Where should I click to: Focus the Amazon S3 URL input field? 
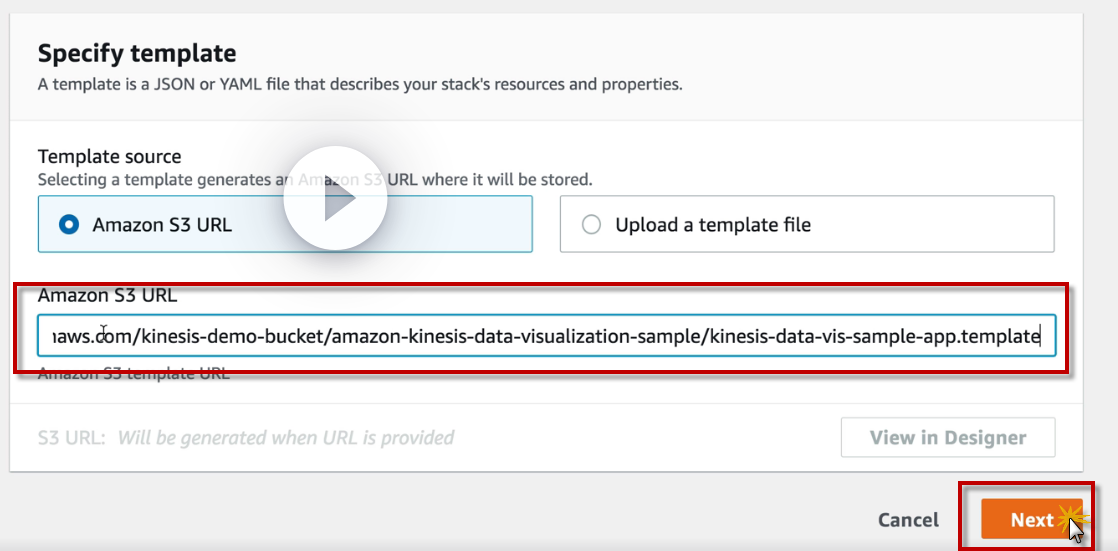pos(540,336)
